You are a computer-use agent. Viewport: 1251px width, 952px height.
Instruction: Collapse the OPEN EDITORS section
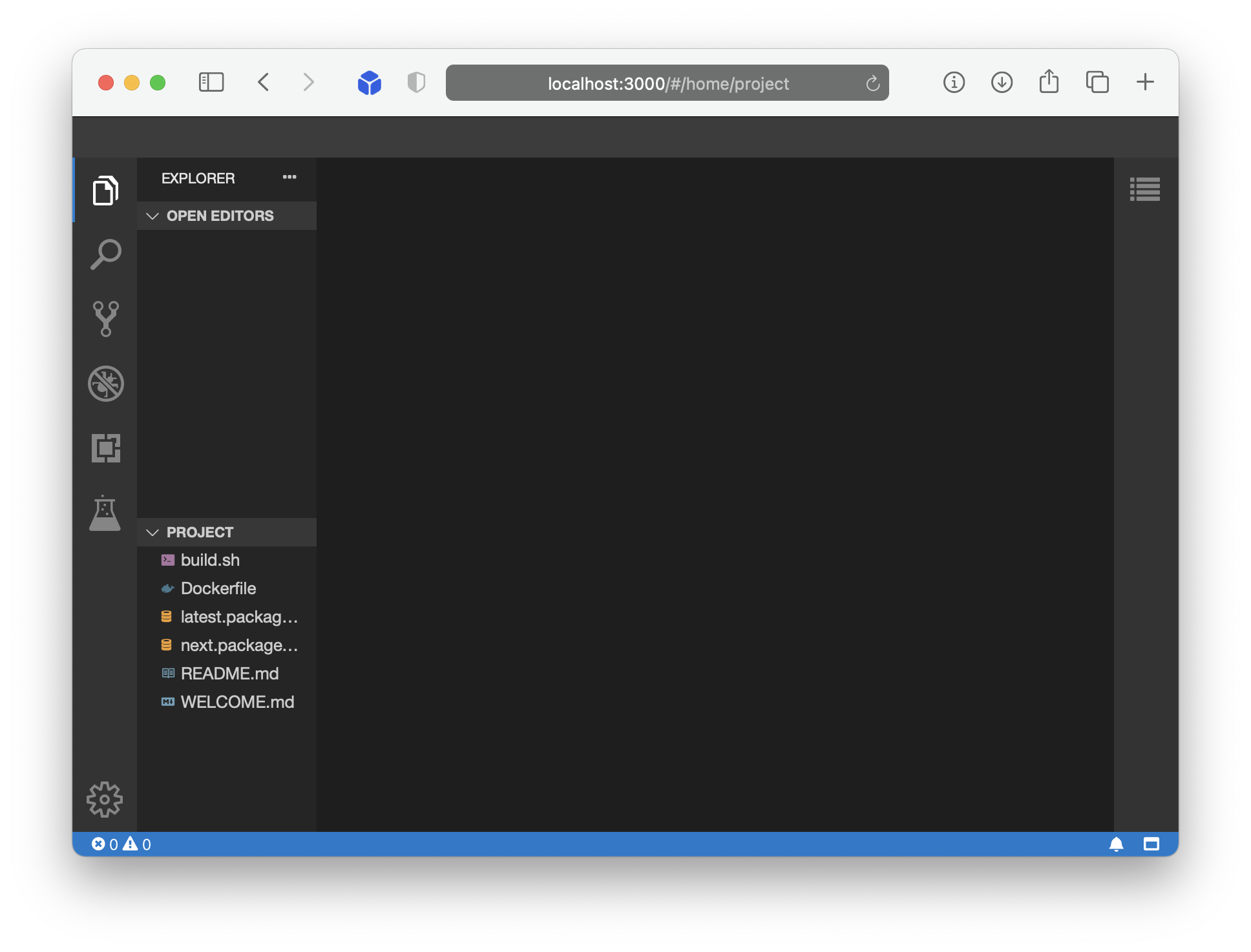point(153,216)
